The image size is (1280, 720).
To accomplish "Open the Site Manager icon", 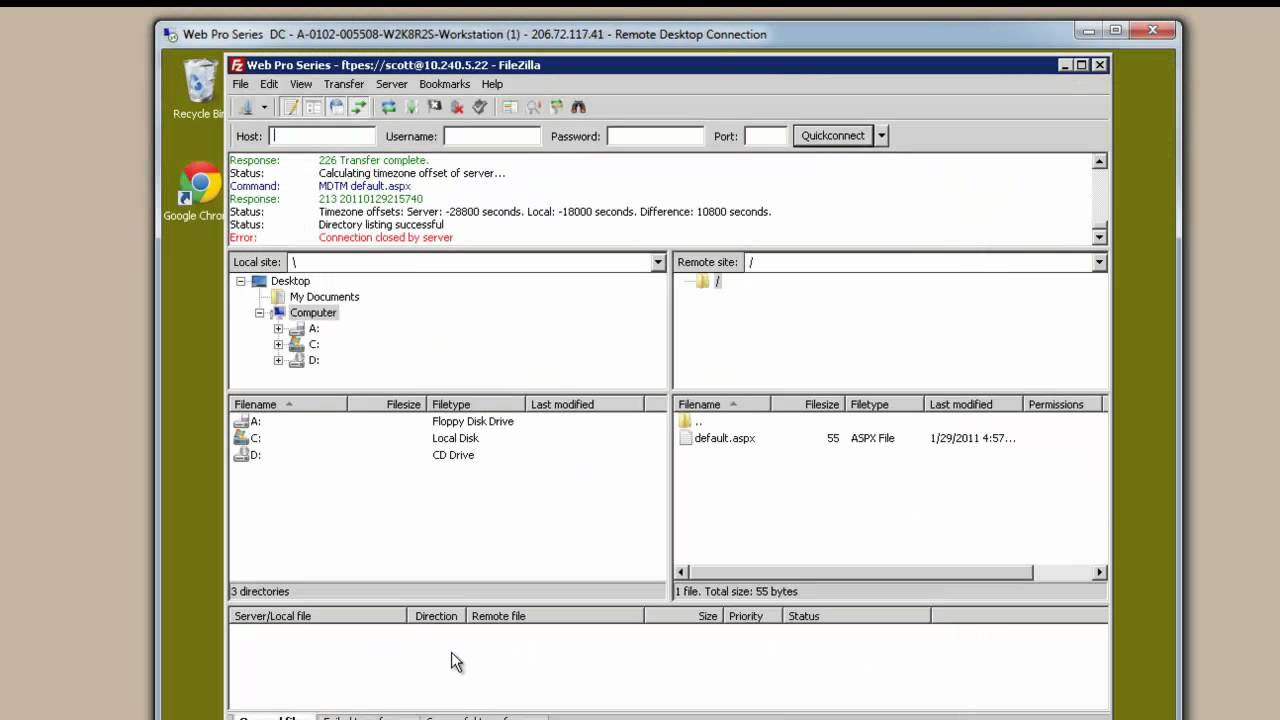I will pos(246,107).
